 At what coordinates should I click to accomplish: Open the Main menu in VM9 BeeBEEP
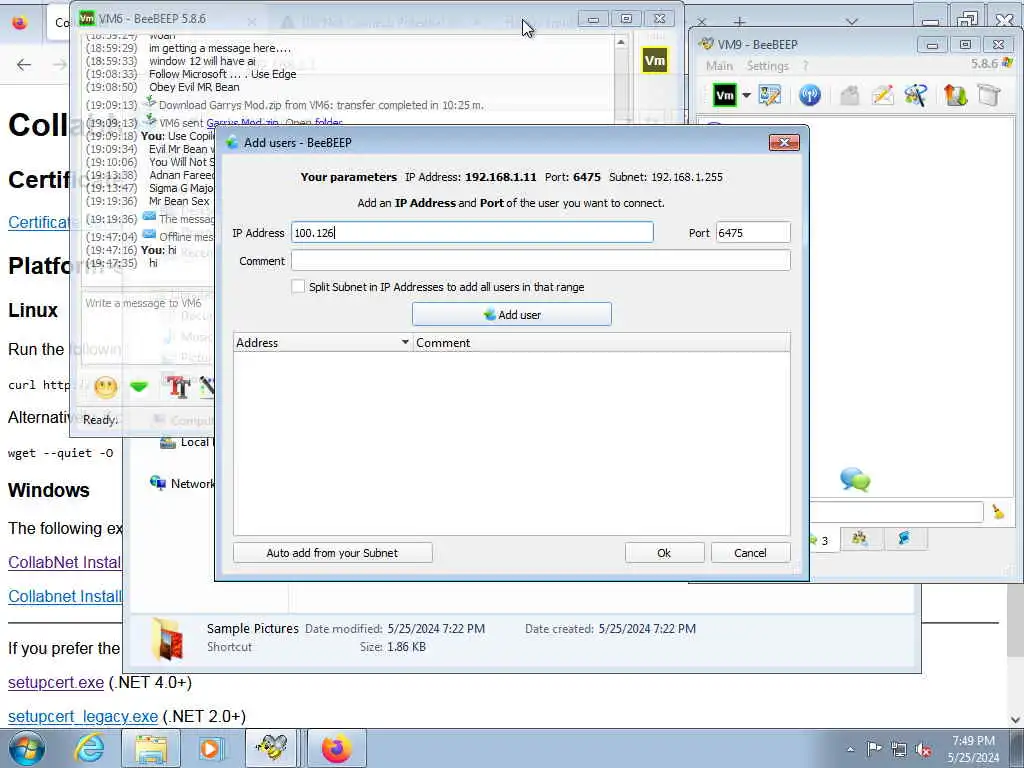[x=719, y=66]
